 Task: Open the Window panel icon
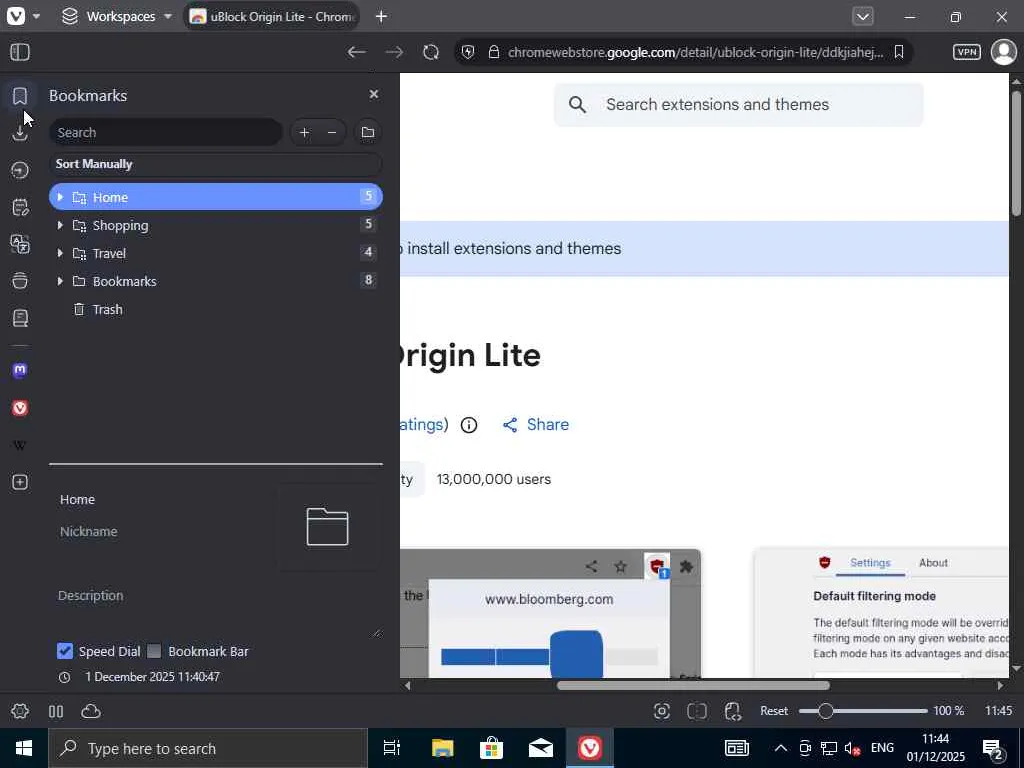point(20,281)
